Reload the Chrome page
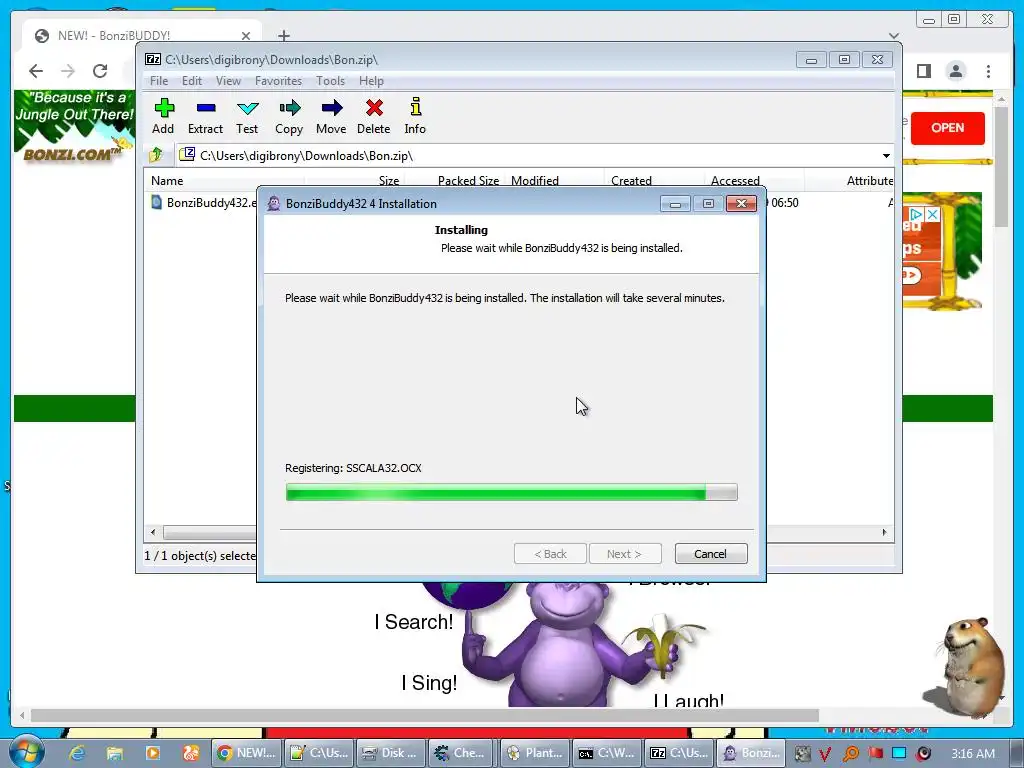 100,71
